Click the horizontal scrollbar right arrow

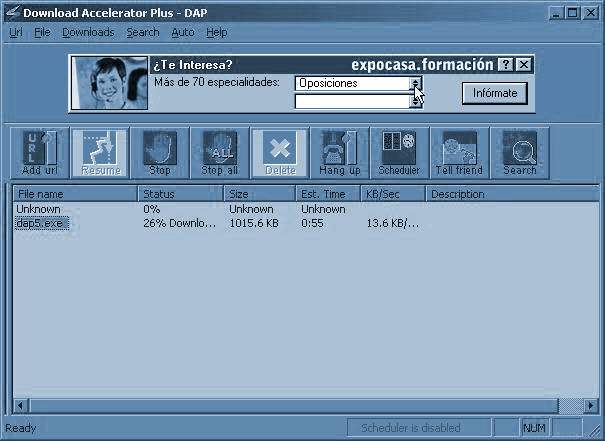[591, 406]
